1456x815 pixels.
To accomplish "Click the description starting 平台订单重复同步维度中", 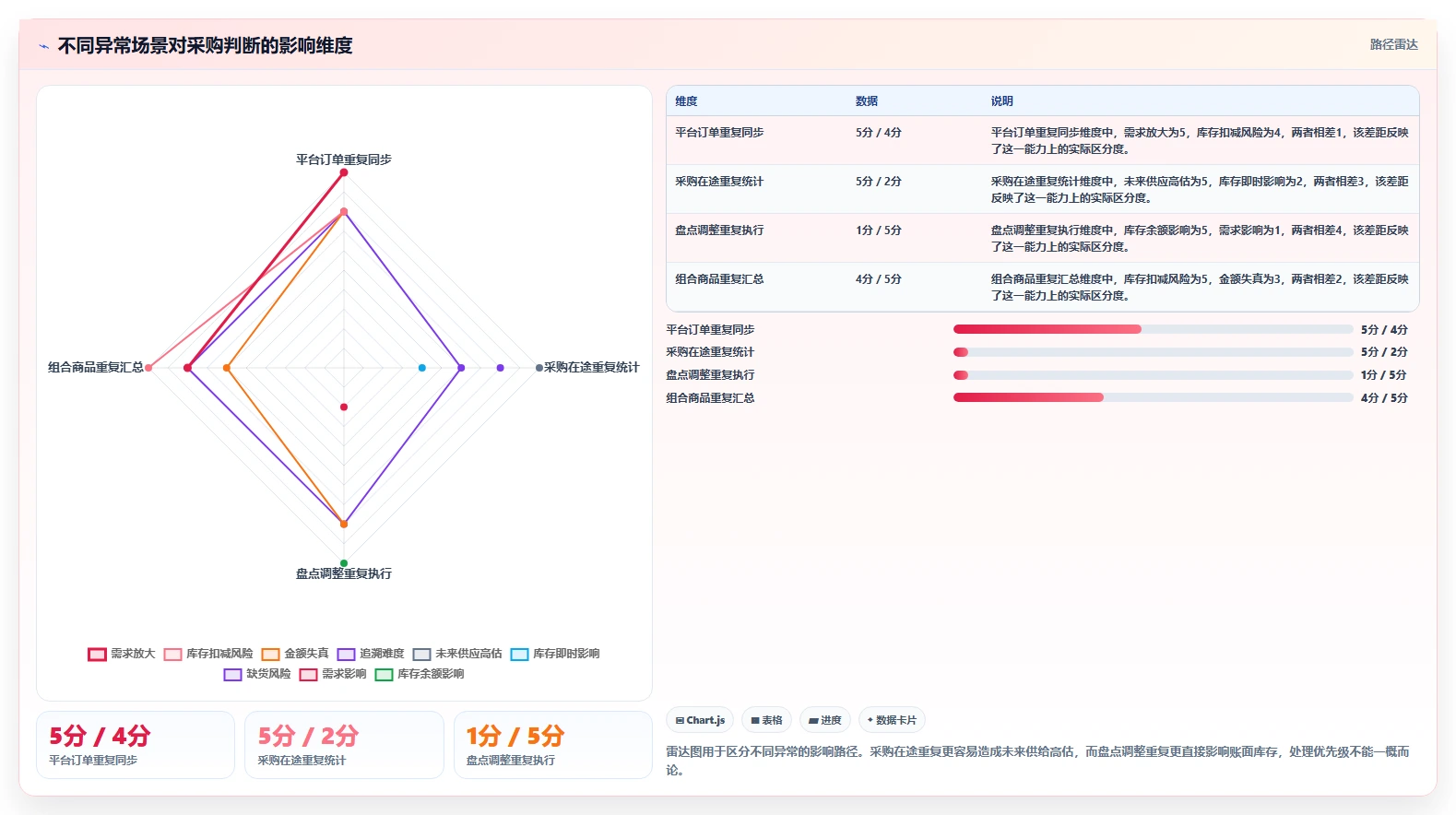I will (x=1200, y=141).
